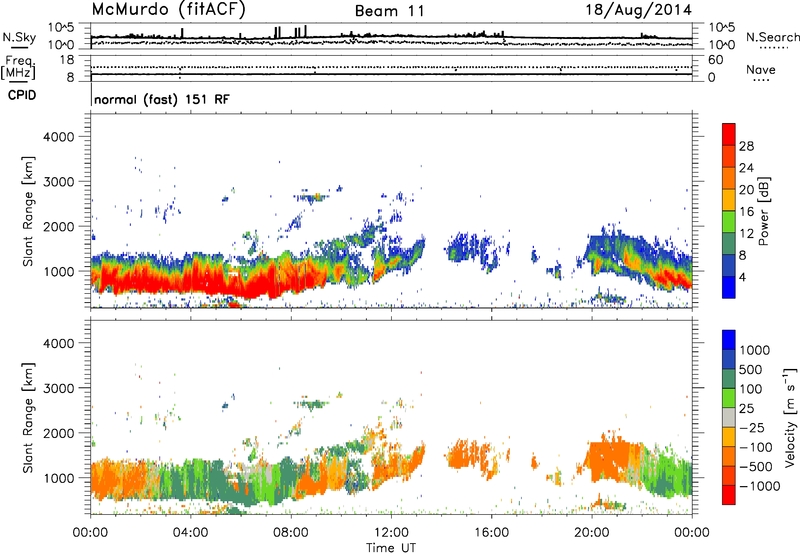Image resolution: width=800 pixels, height=554 pixels.
Task: Click the "Nave" legend label
Action: [x=761, y=70]
